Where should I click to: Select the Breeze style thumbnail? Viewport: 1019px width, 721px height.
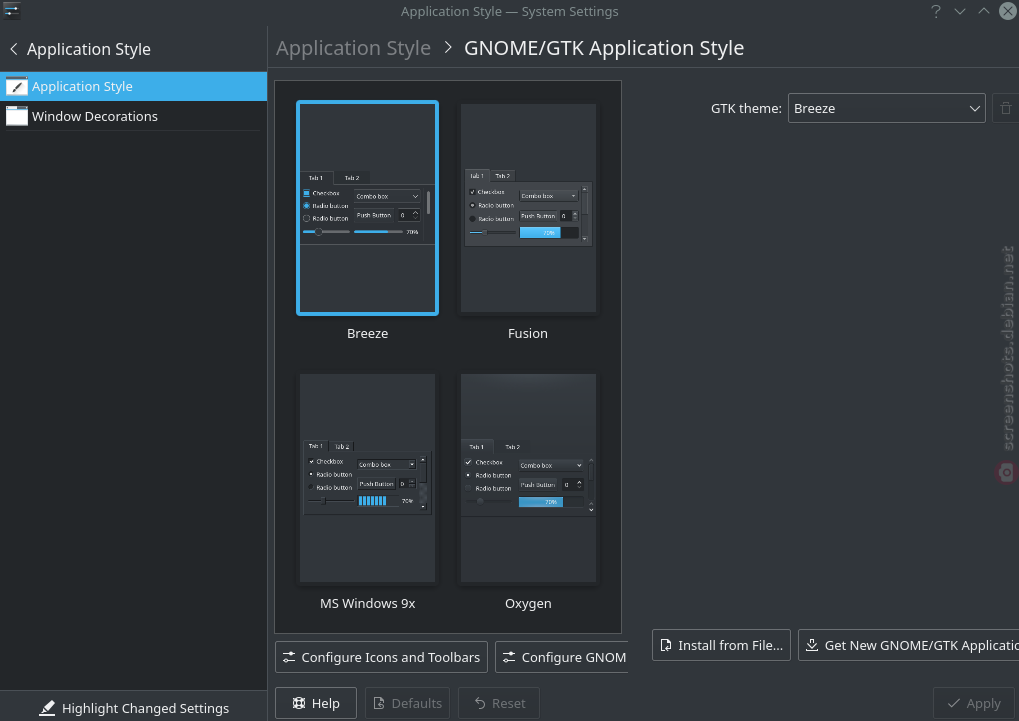click(x=367, y=208)
